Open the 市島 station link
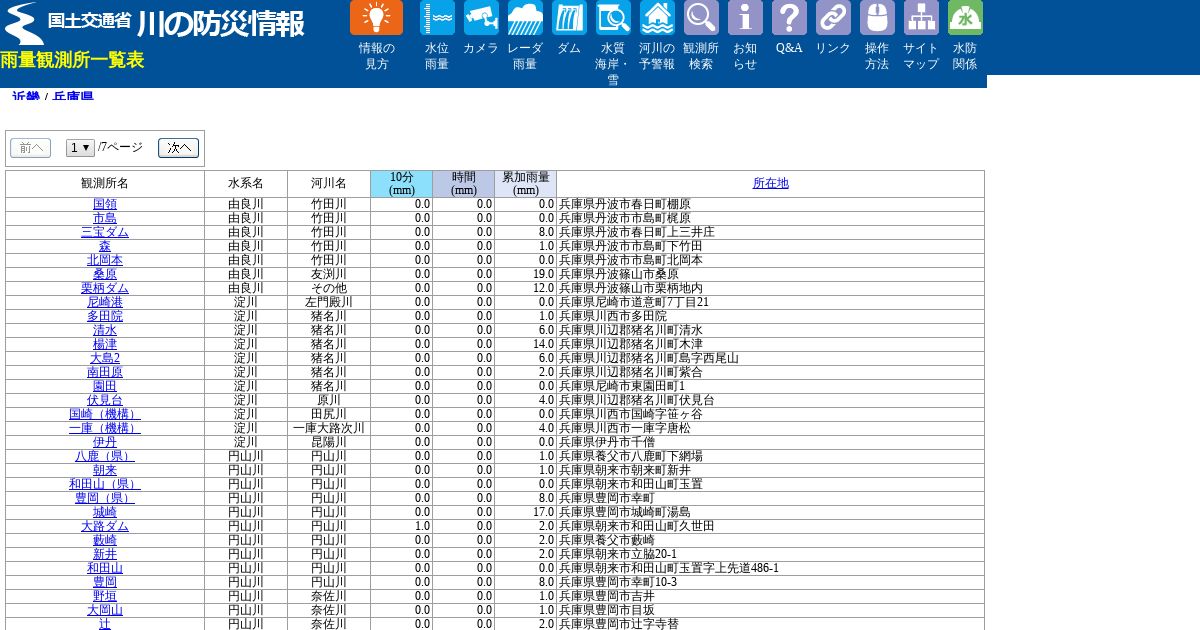Screen dimensions: 1200x630 105,218
